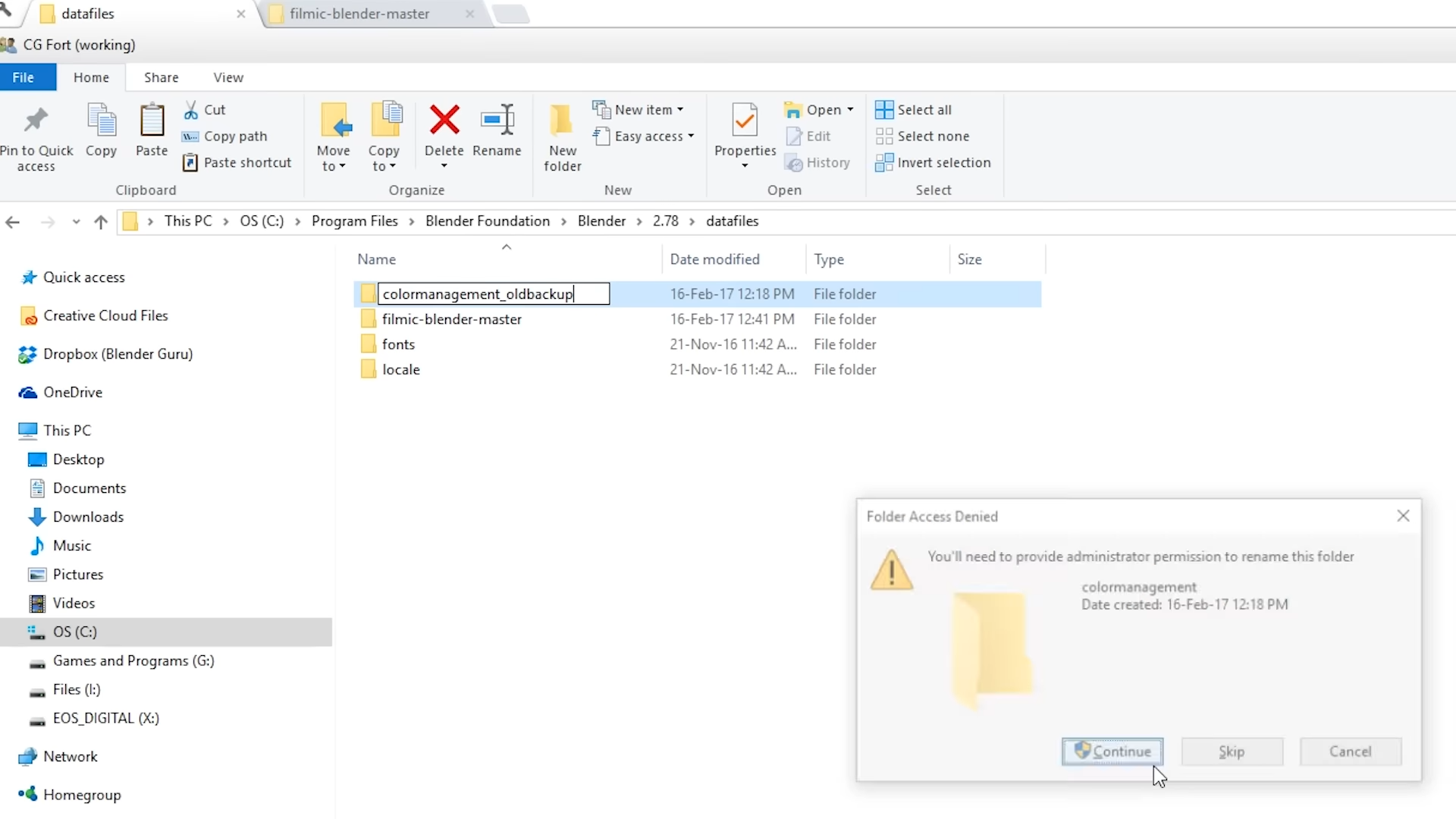Open the recent locations dropdown arrow
The image size is (1456, 819).
[x=76, y=221]
